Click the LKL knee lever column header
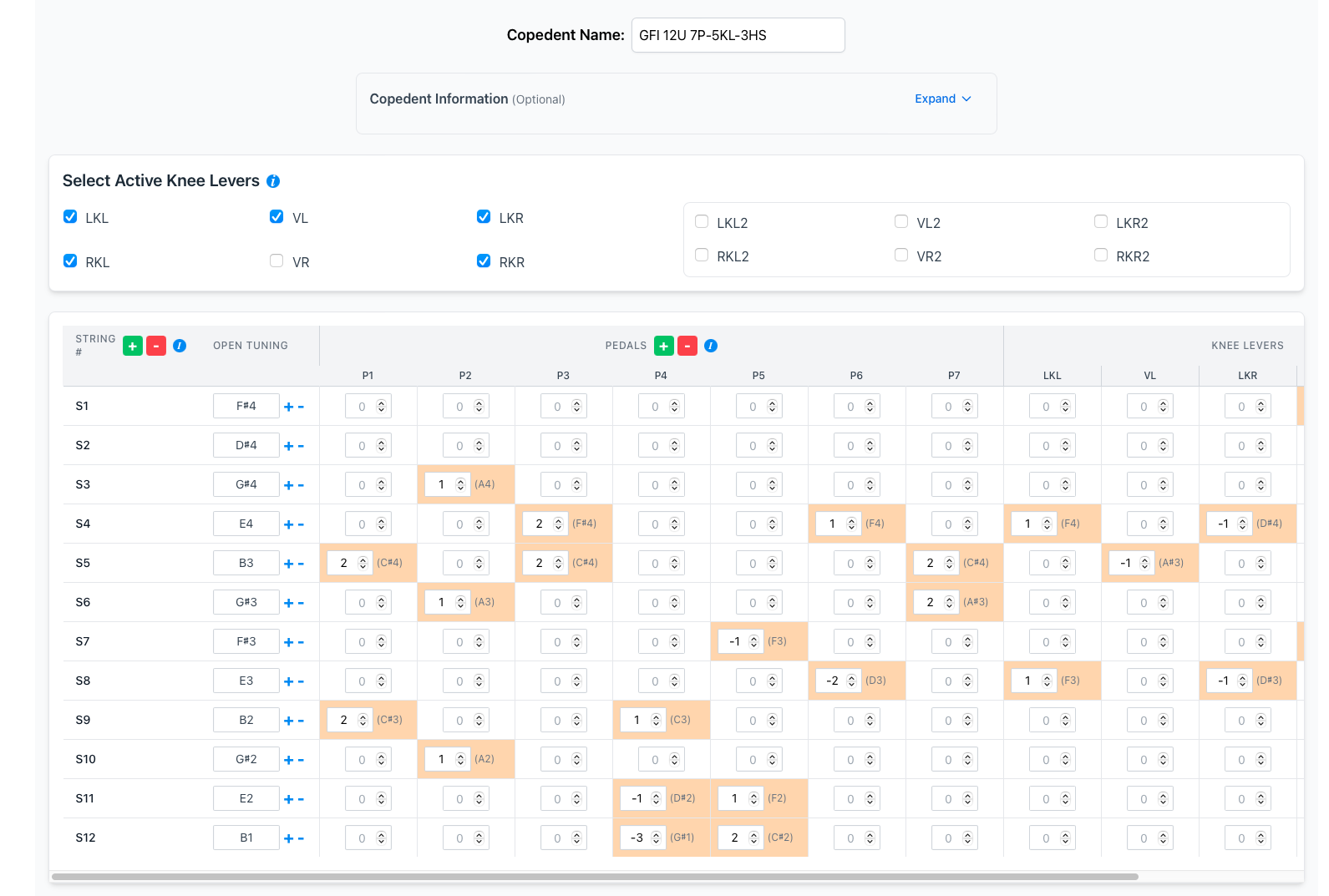Screen dimensions: 1329x896 (1052, 376)
